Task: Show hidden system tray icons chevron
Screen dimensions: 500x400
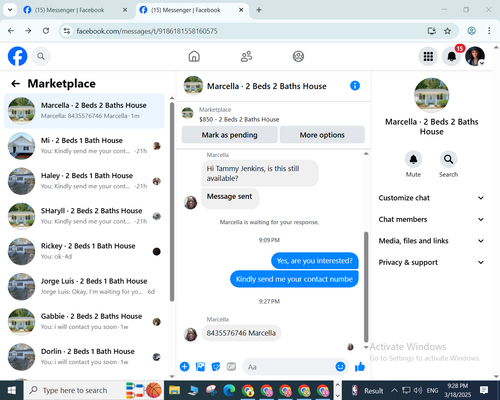Action: 394,390
